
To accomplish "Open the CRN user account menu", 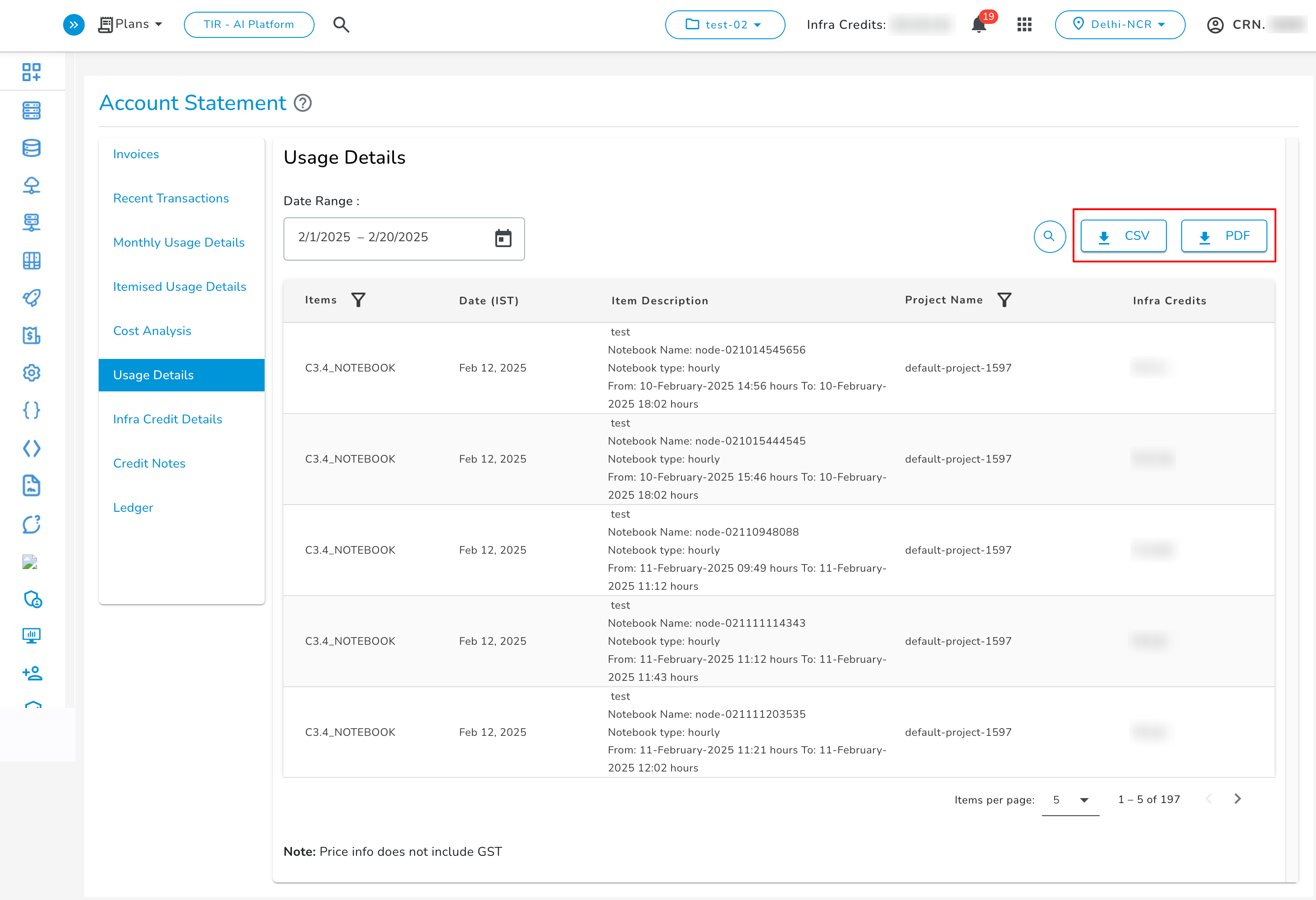I will click(1257, 24).
